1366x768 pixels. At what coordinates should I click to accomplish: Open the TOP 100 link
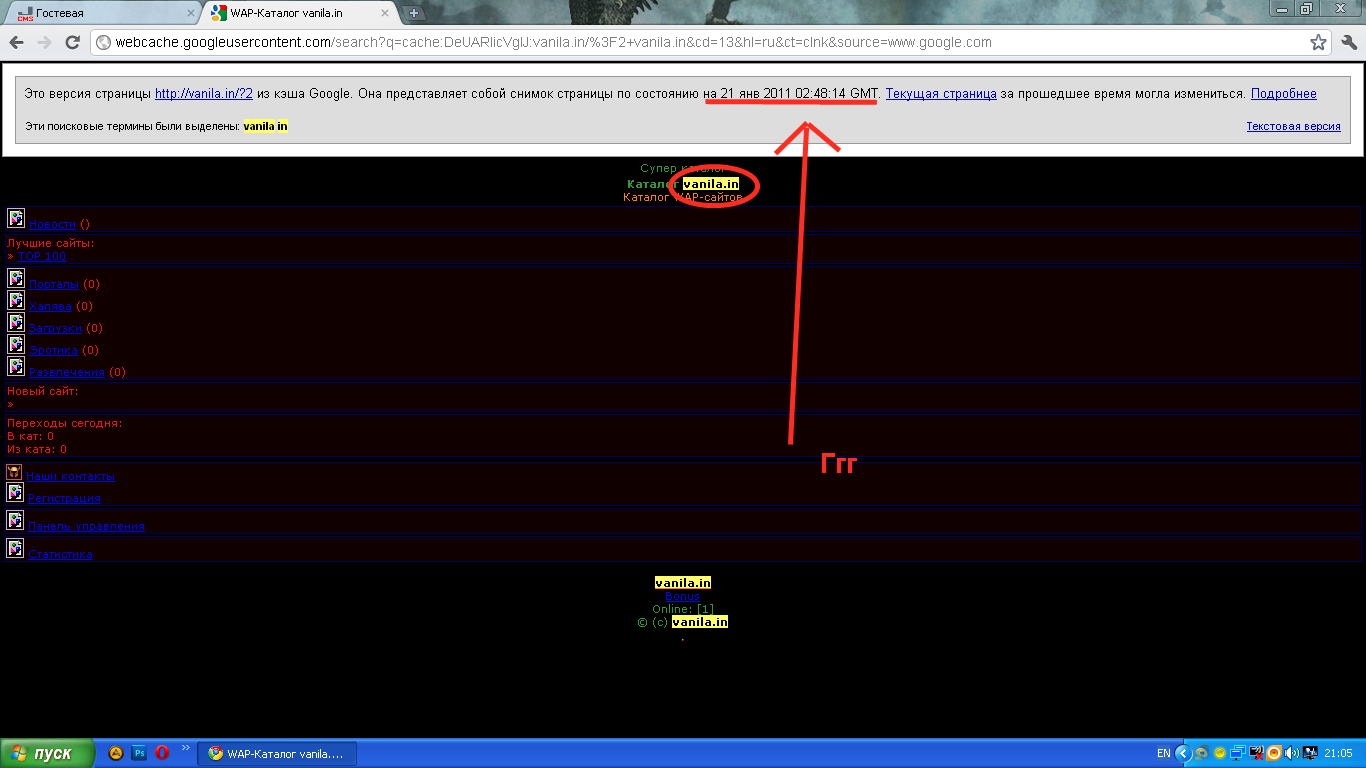(42, 257)
